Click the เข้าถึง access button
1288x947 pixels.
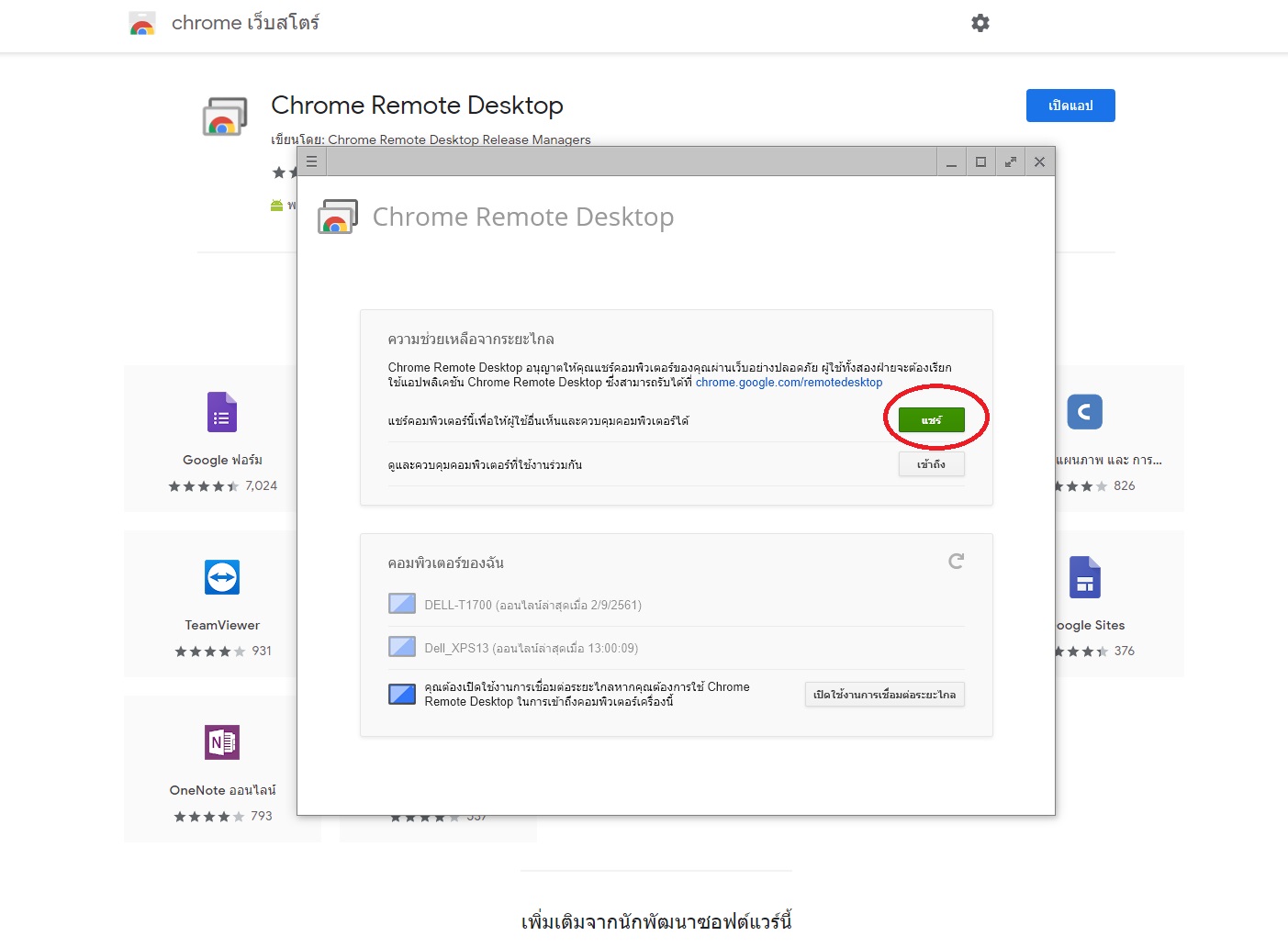coord(932,464)
